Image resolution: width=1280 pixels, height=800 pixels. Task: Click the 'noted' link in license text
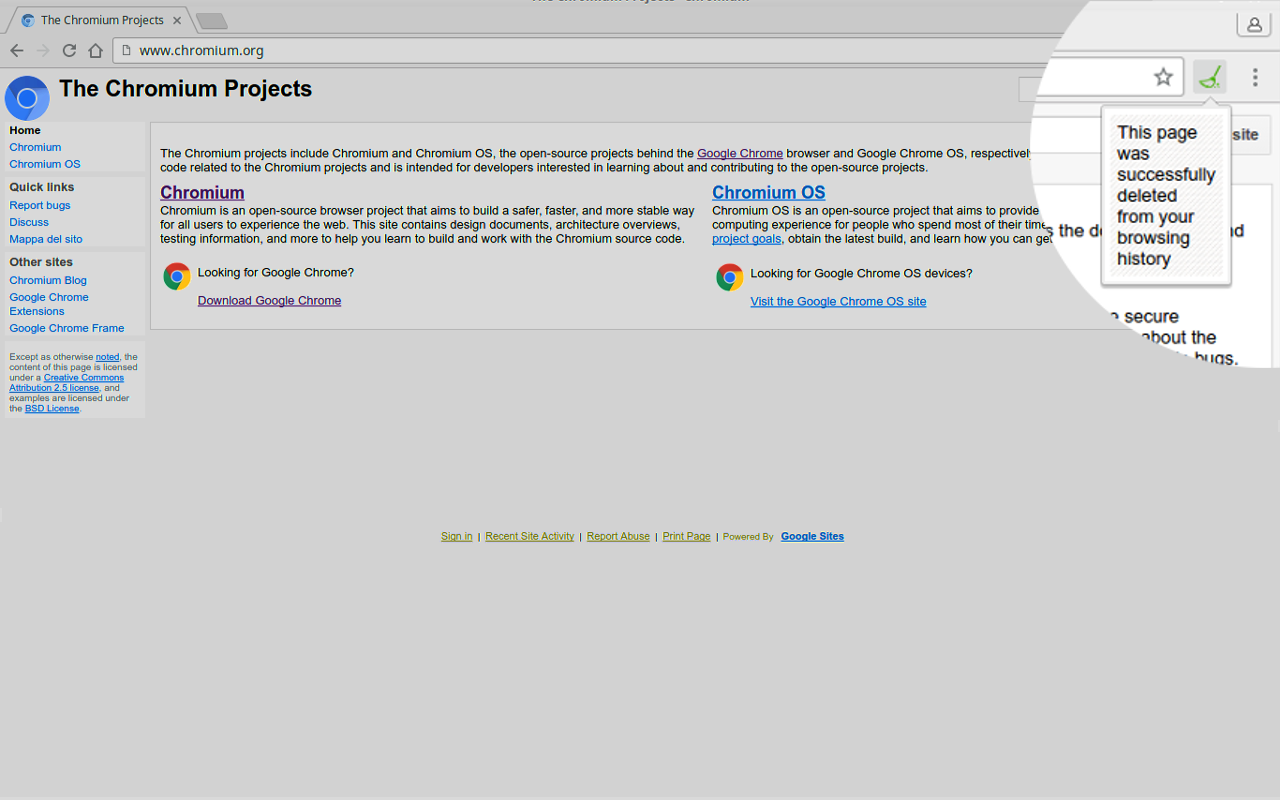click(x=107, y=357)
